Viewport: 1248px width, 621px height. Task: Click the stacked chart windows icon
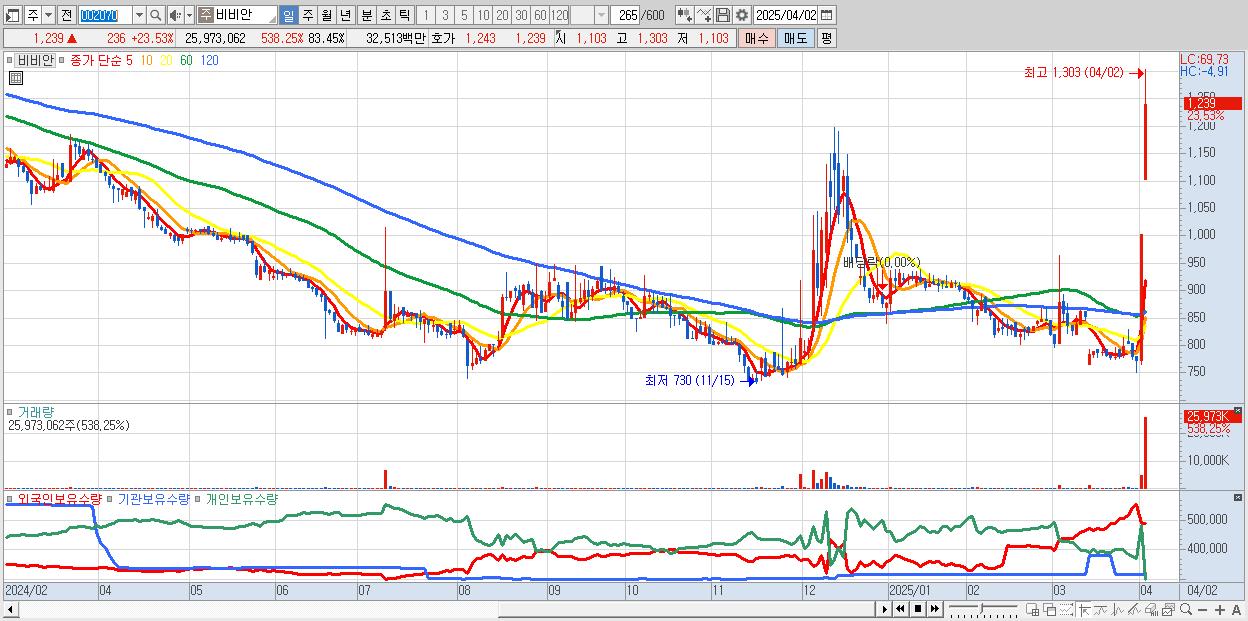pos(1168,609)
